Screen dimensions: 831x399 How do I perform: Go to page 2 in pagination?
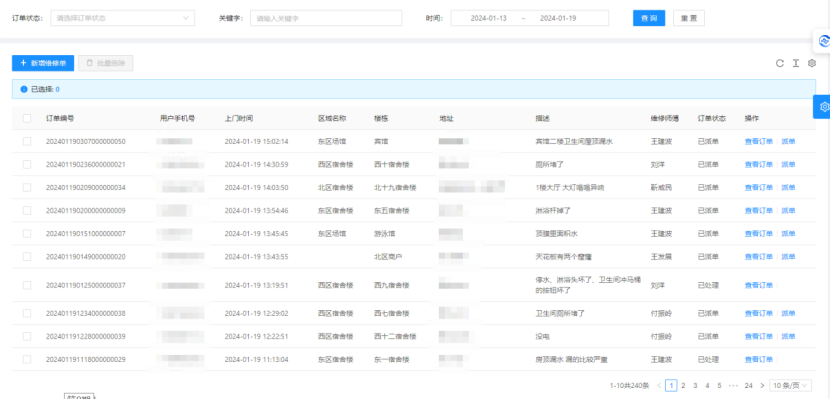[x=684, y=386]
